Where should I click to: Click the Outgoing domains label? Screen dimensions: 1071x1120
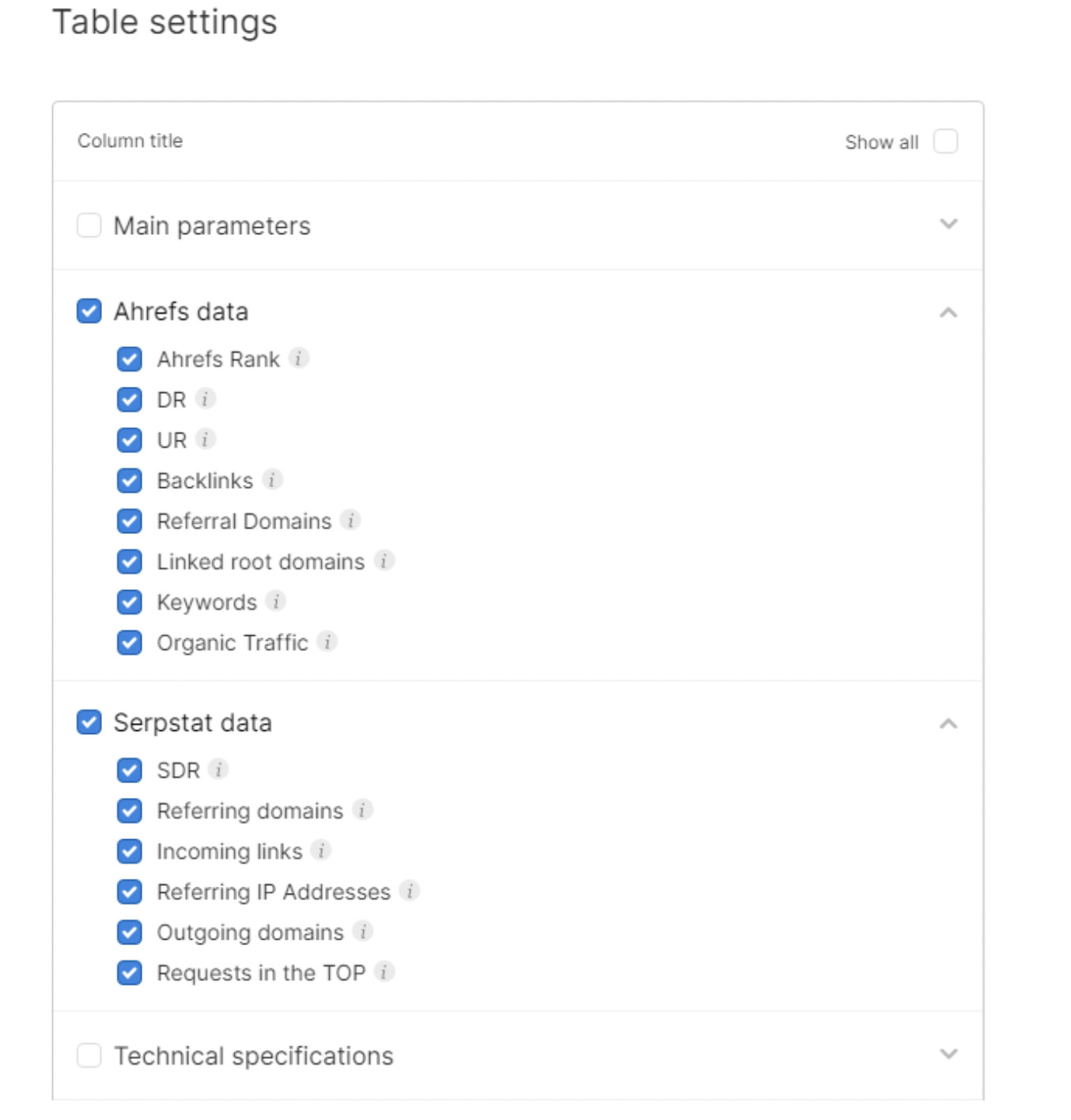(250, 933)
